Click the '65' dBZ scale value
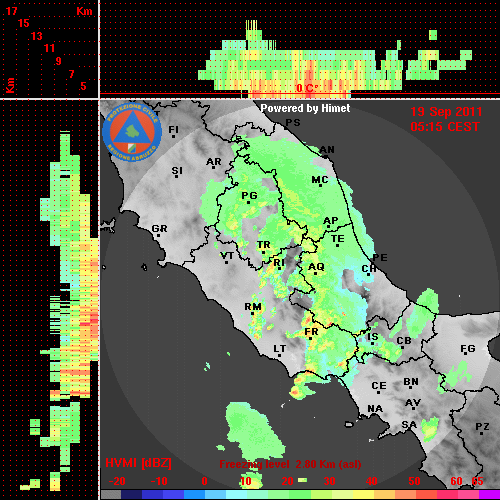This screenshot has height=500, width=500. [x=478, y=481]
